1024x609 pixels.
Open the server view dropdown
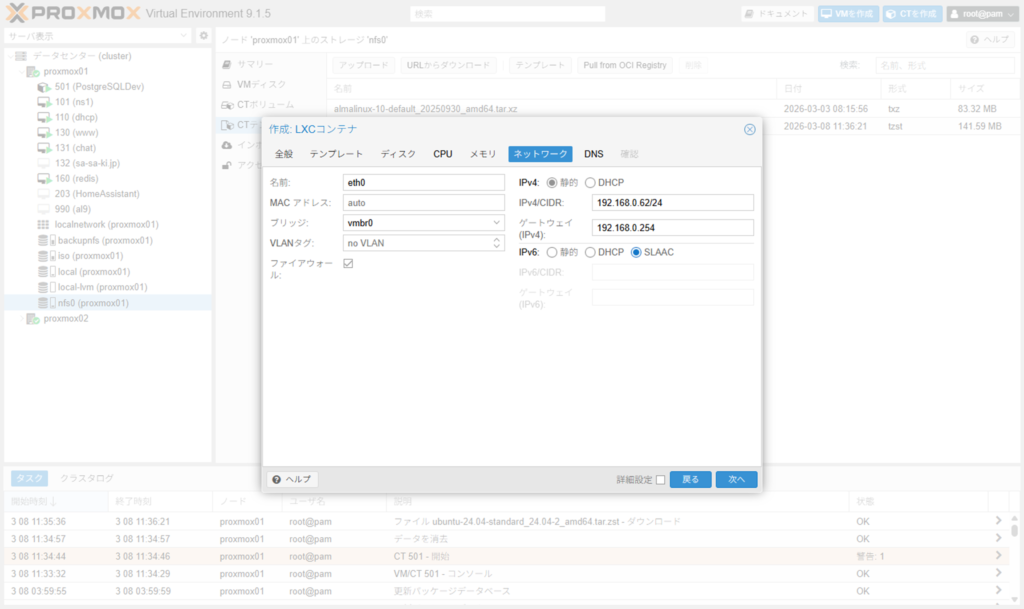tap(184, 36)
